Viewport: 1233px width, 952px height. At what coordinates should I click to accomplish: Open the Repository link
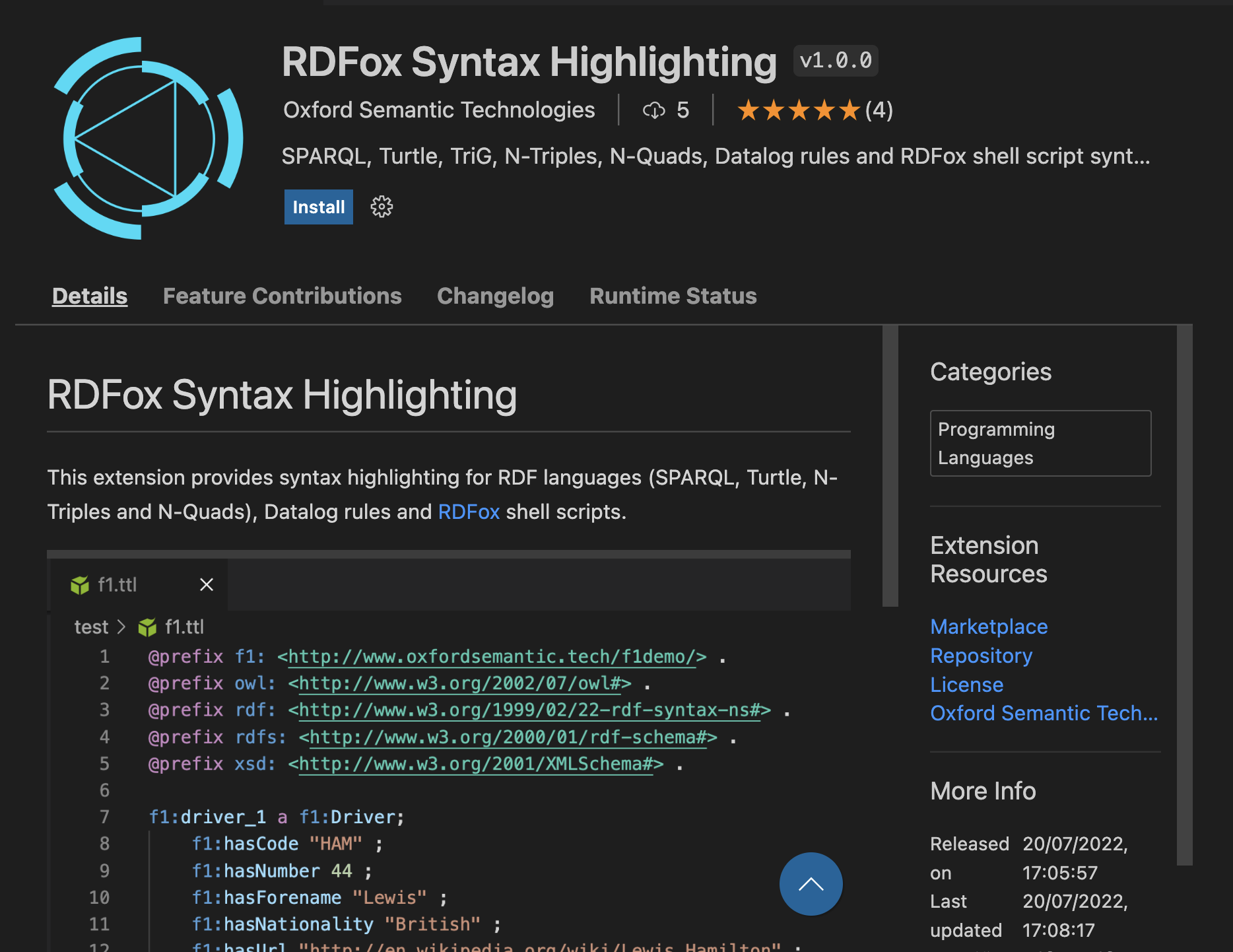point(981,655)
